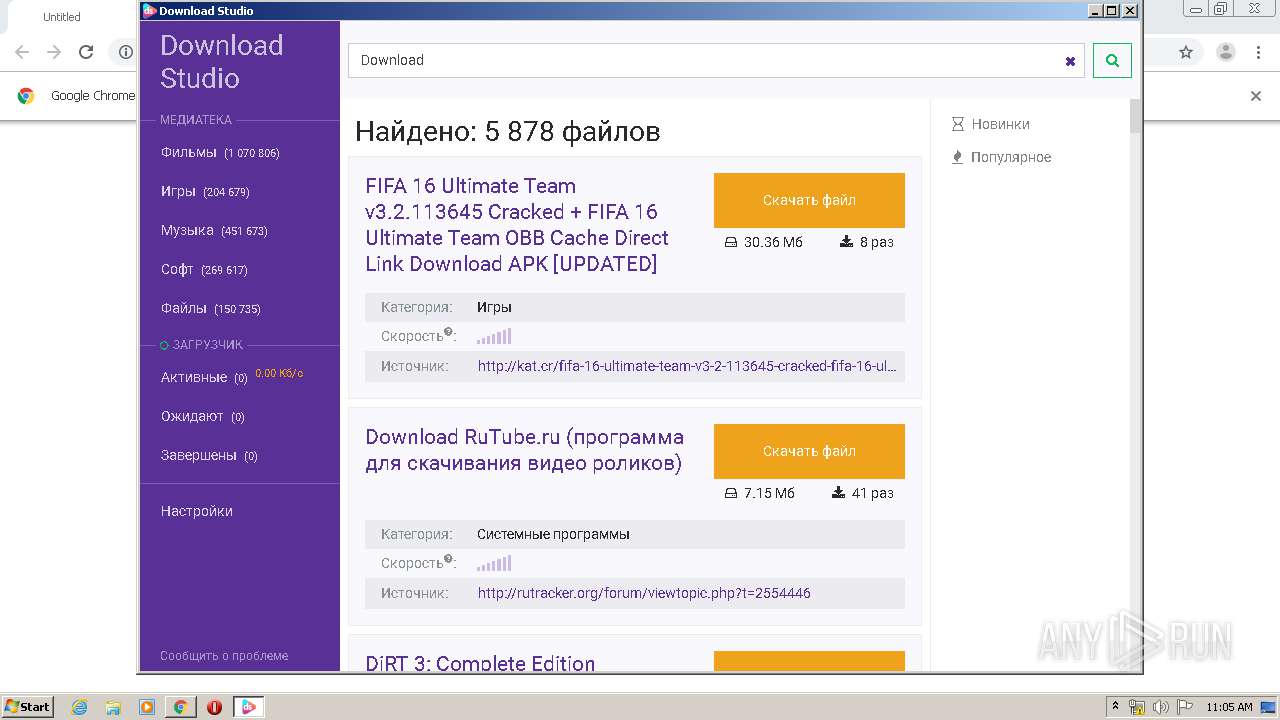Open the Файлы media category
The width and height of the screenshot is (1280, 720).
point(210,308)
